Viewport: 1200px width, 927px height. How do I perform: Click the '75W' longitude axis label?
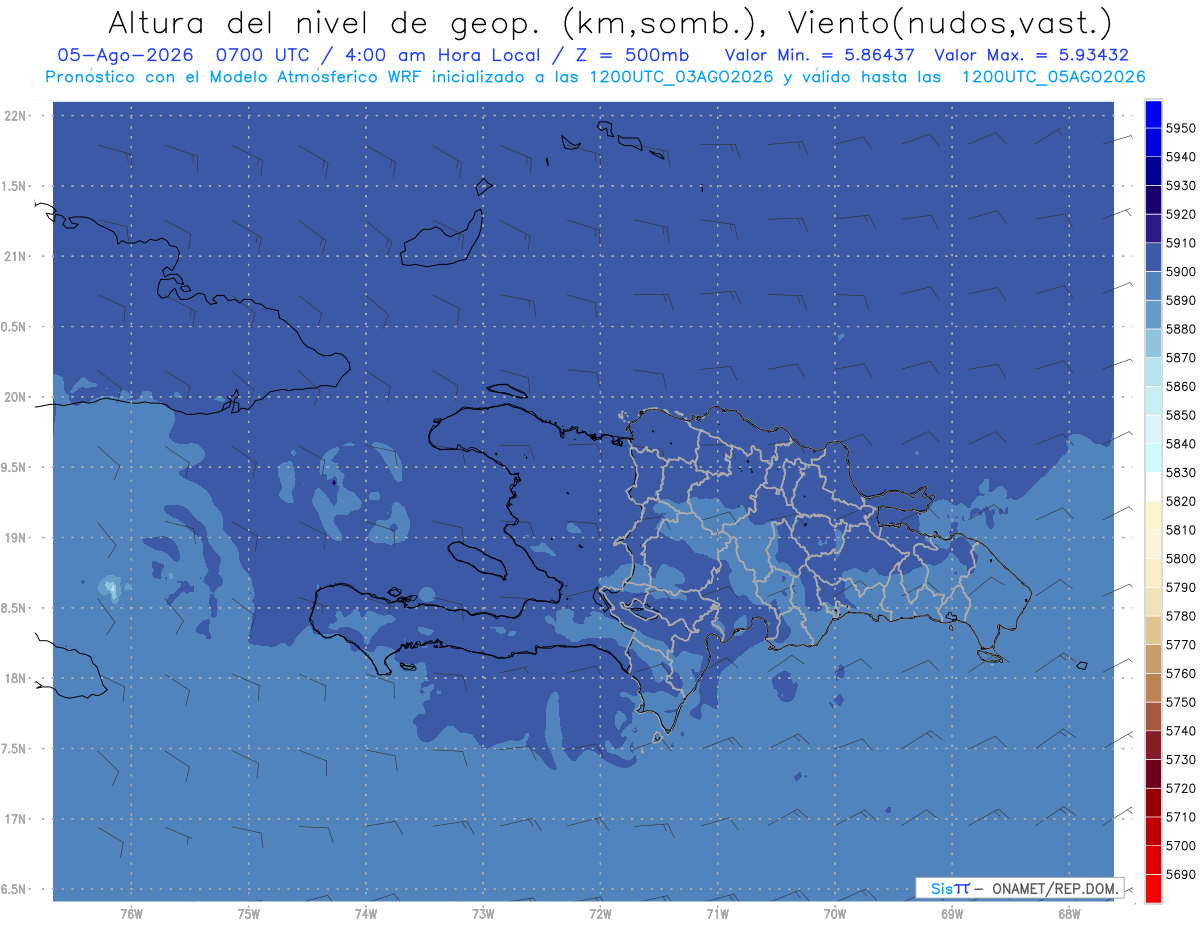click(249, 913)
